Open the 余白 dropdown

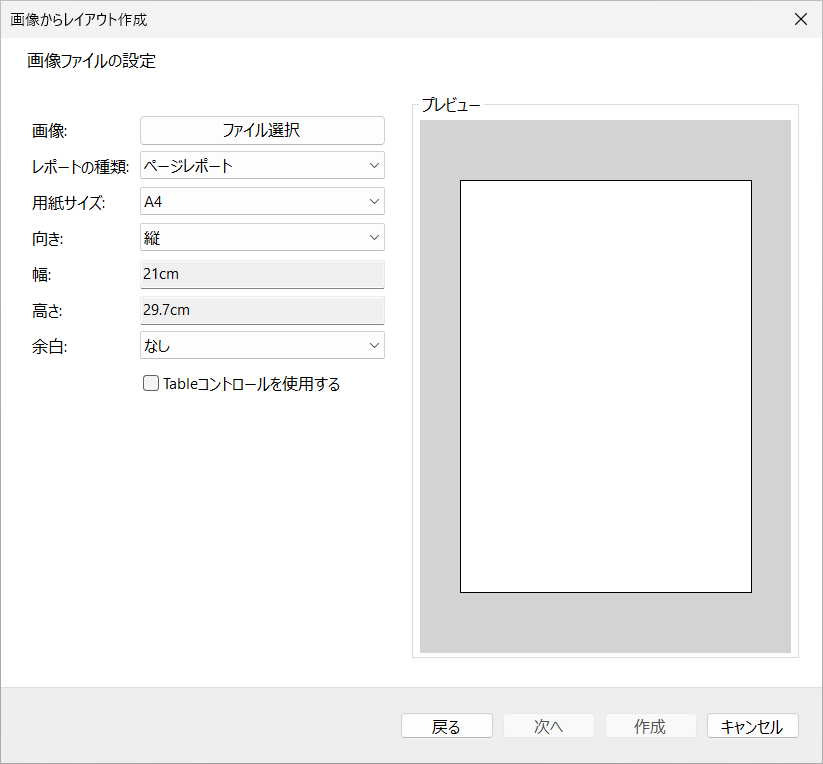[x=262, y=346]
